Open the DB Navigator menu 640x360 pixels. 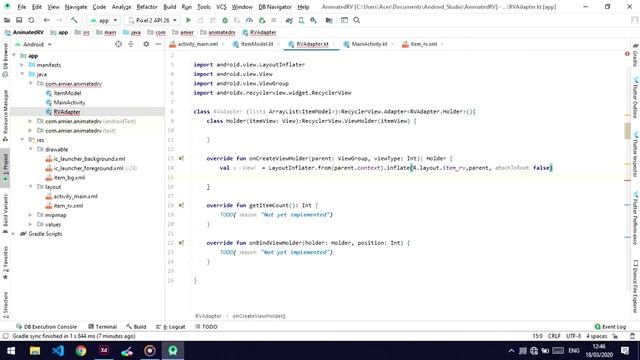tap(275, 7)
